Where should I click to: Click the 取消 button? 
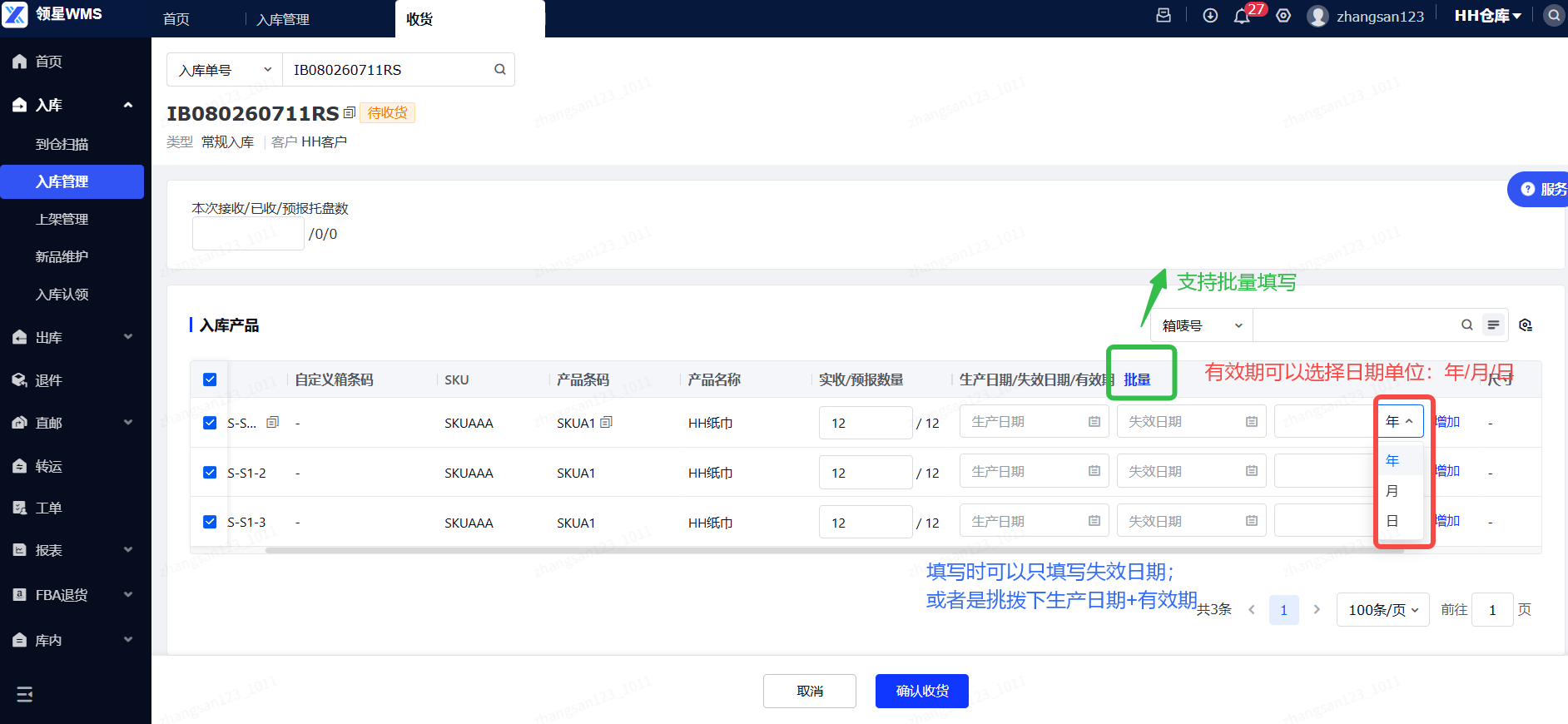810,691
